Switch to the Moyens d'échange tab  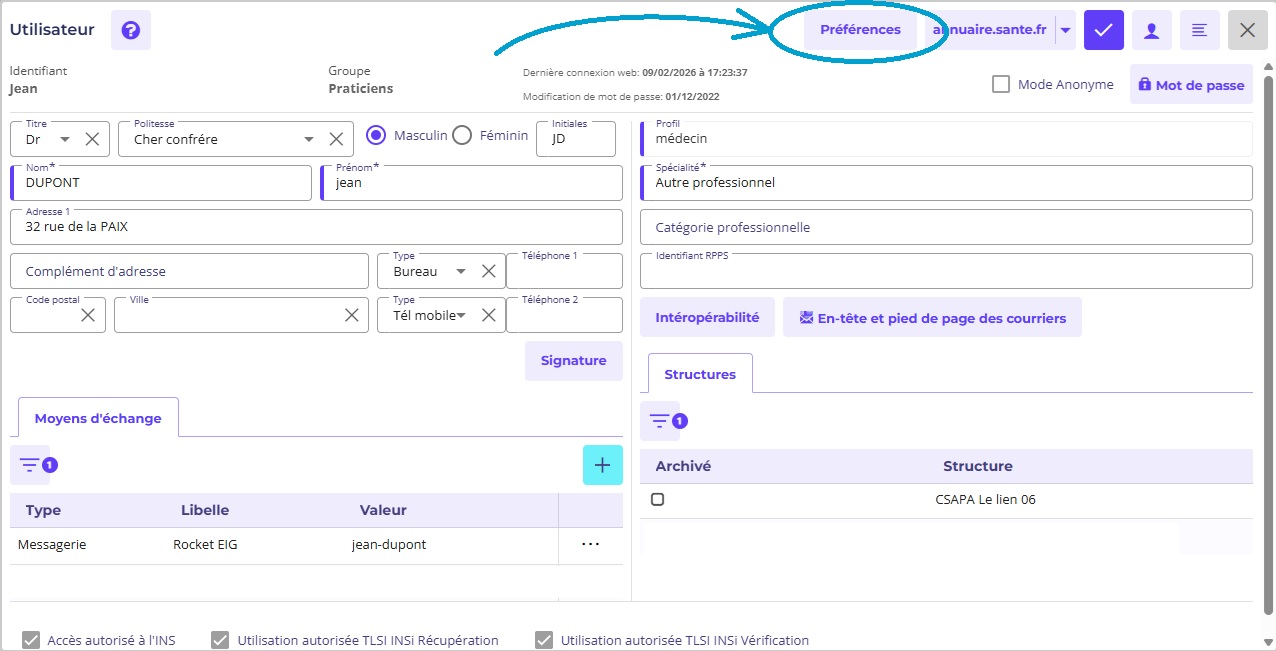(x=98, y=418)
